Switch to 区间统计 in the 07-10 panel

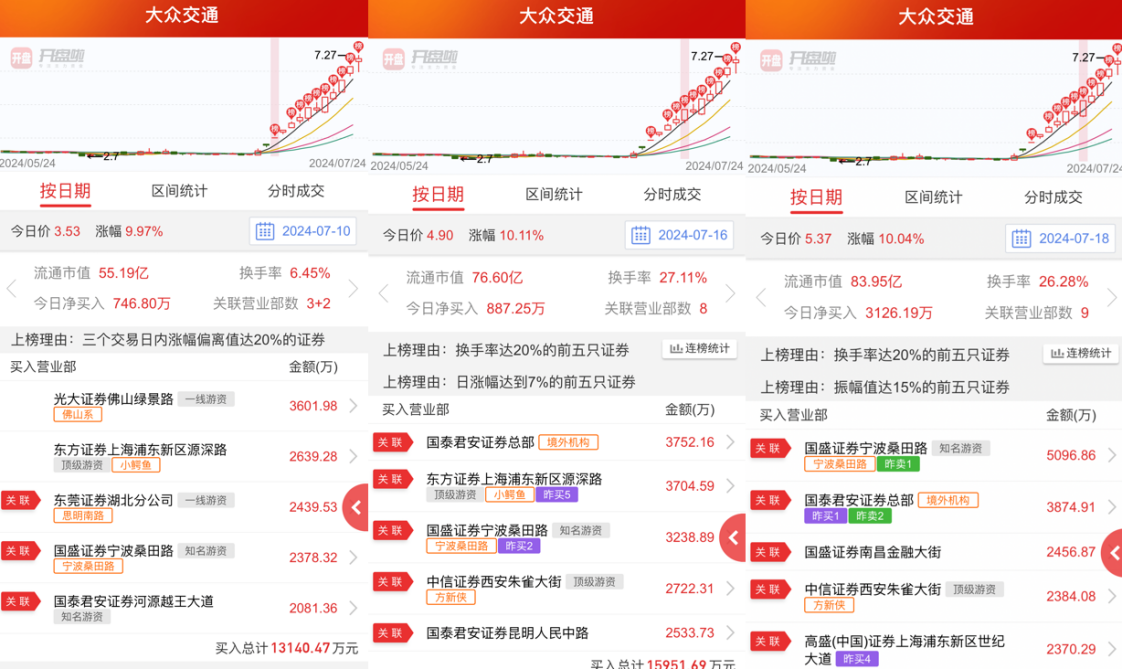180,191
